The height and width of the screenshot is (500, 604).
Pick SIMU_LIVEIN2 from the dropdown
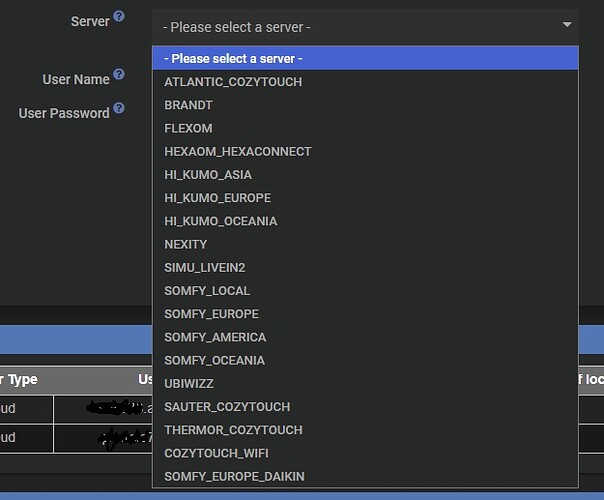click(x=365, y=267)
